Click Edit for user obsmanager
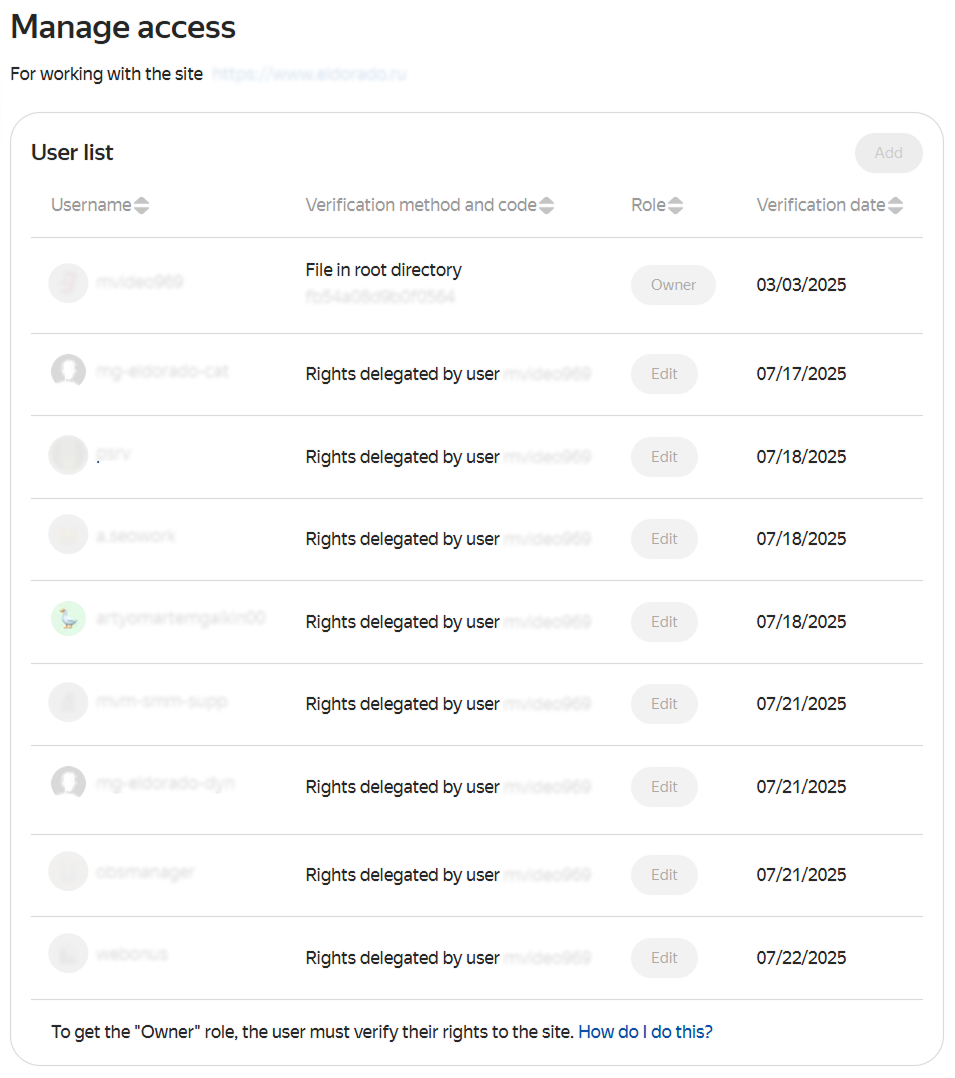955x1078 pixels. (664, 875)
